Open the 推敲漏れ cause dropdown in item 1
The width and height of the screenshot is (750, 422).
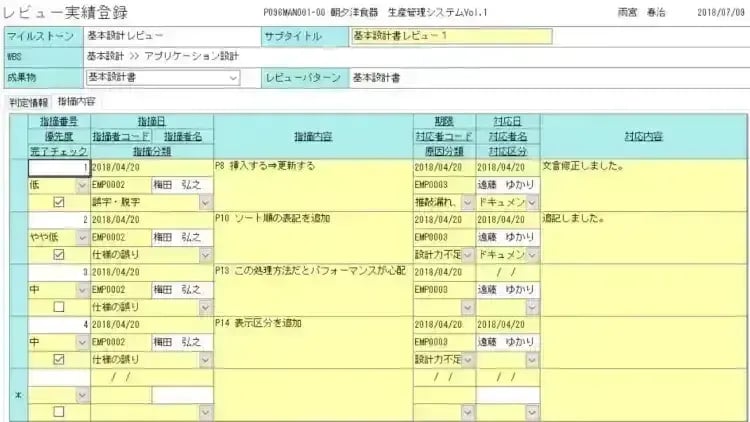tap(467, 202)
